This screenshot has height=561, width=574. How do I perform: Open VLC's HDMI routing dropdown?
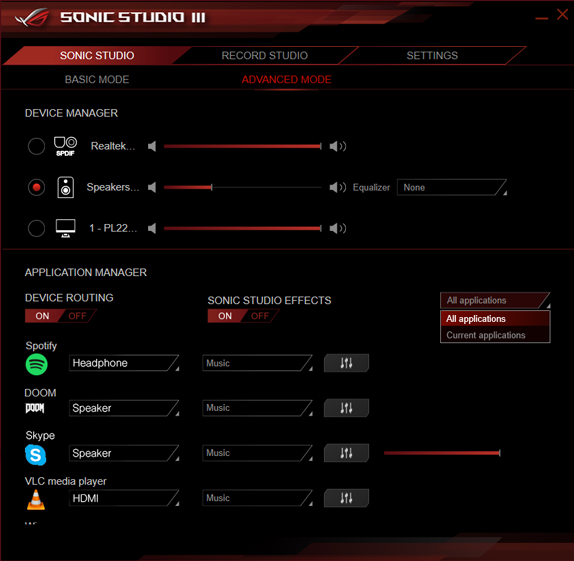(x=124, y=498)
